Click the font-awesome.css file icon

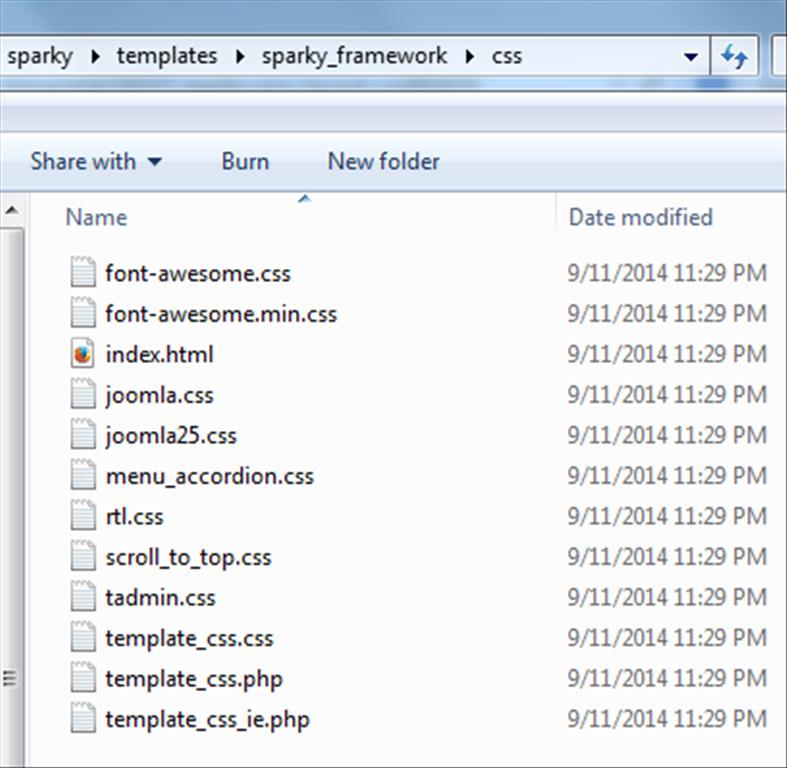[83, 272]
